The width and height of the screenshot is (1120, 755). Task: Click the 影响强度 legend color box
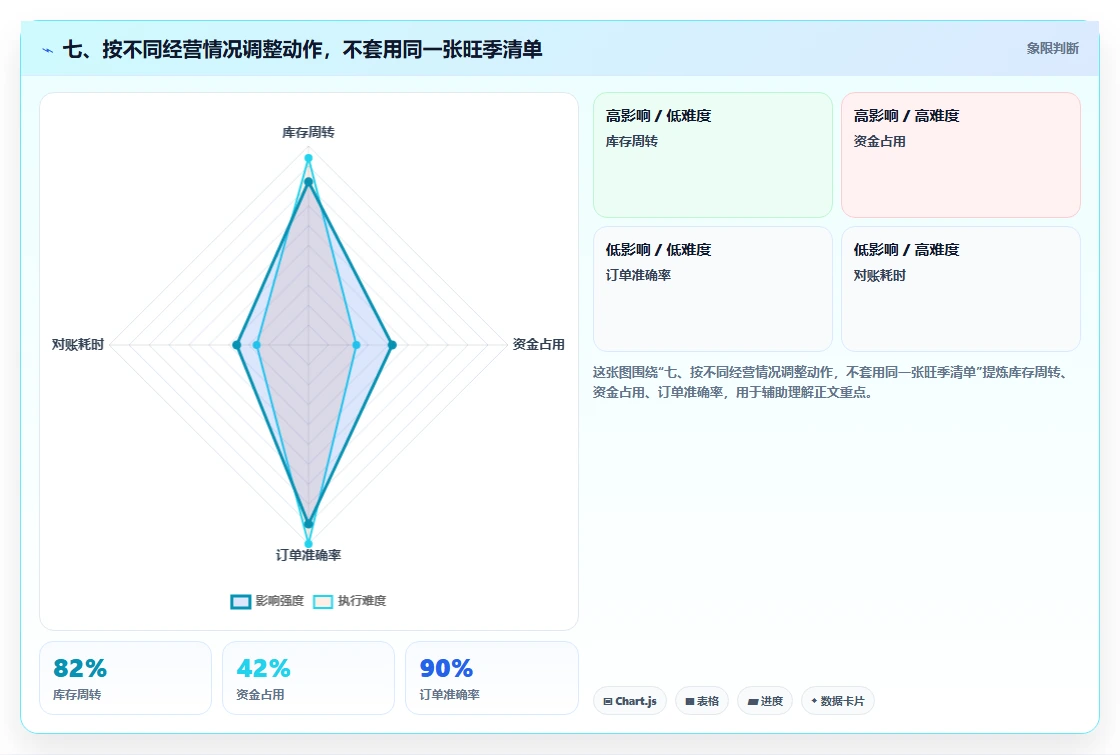pos(241,601)
